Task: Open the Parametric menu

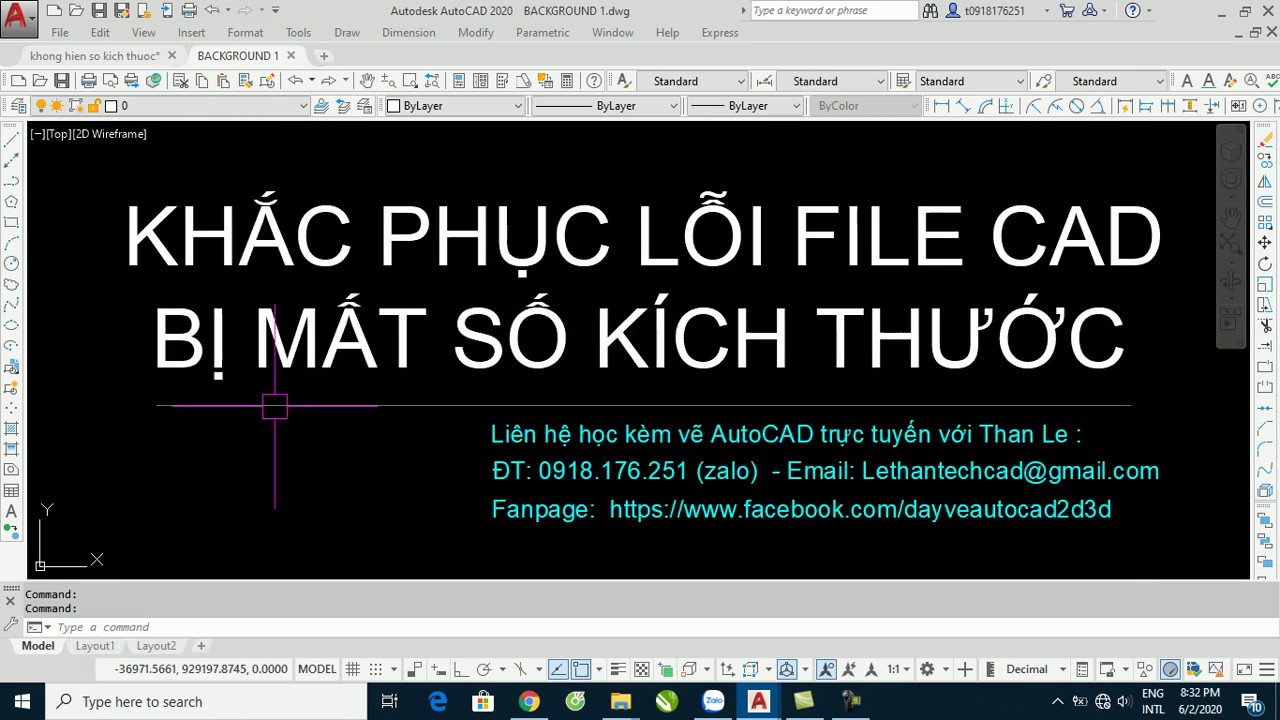Action: (543, 33)
